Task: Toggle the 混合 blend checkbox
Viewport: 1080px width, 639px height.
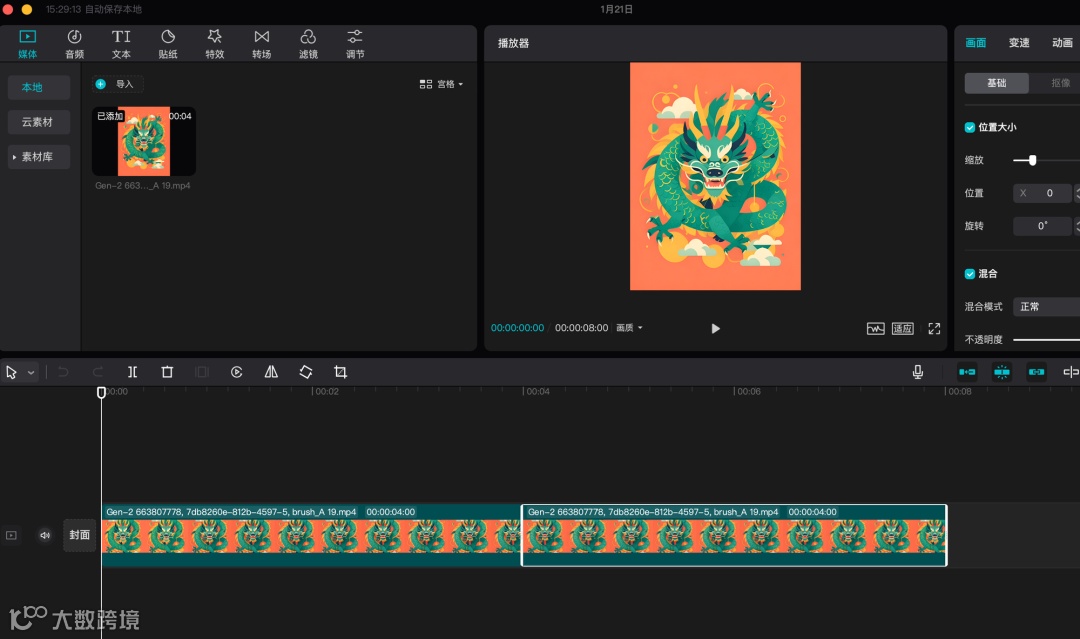Action: tap(970, 274)
